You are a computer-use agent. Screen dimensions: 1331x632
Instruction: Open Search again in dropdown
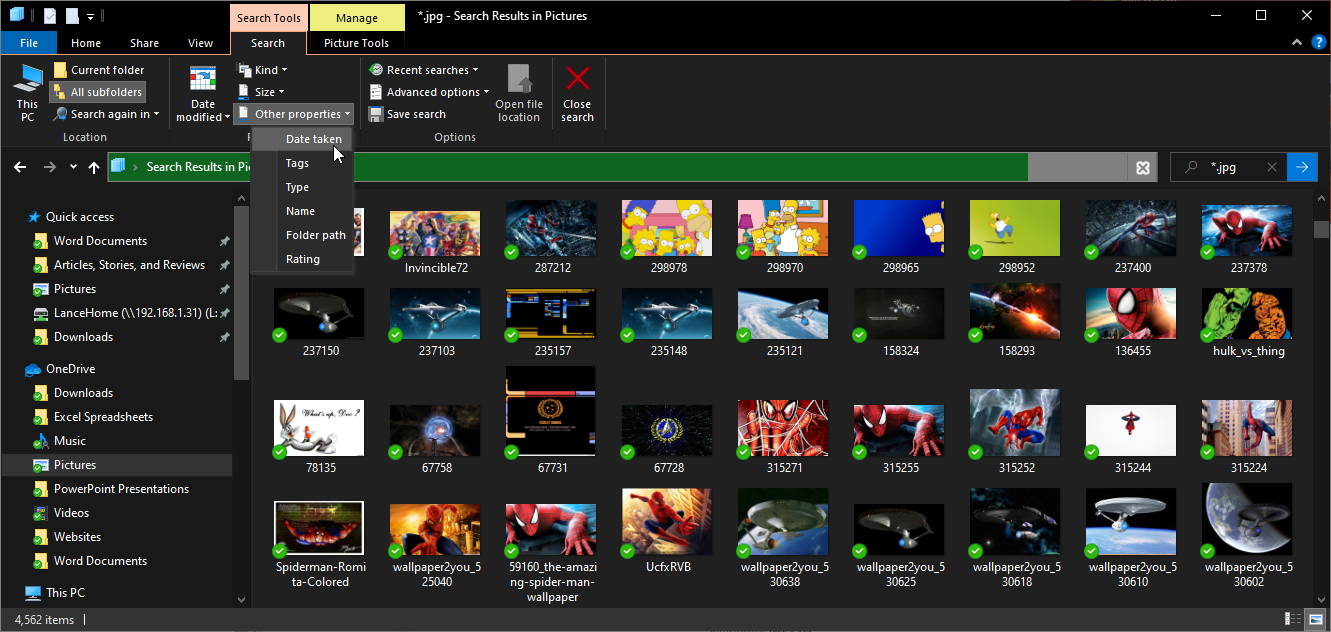(106, 114)
